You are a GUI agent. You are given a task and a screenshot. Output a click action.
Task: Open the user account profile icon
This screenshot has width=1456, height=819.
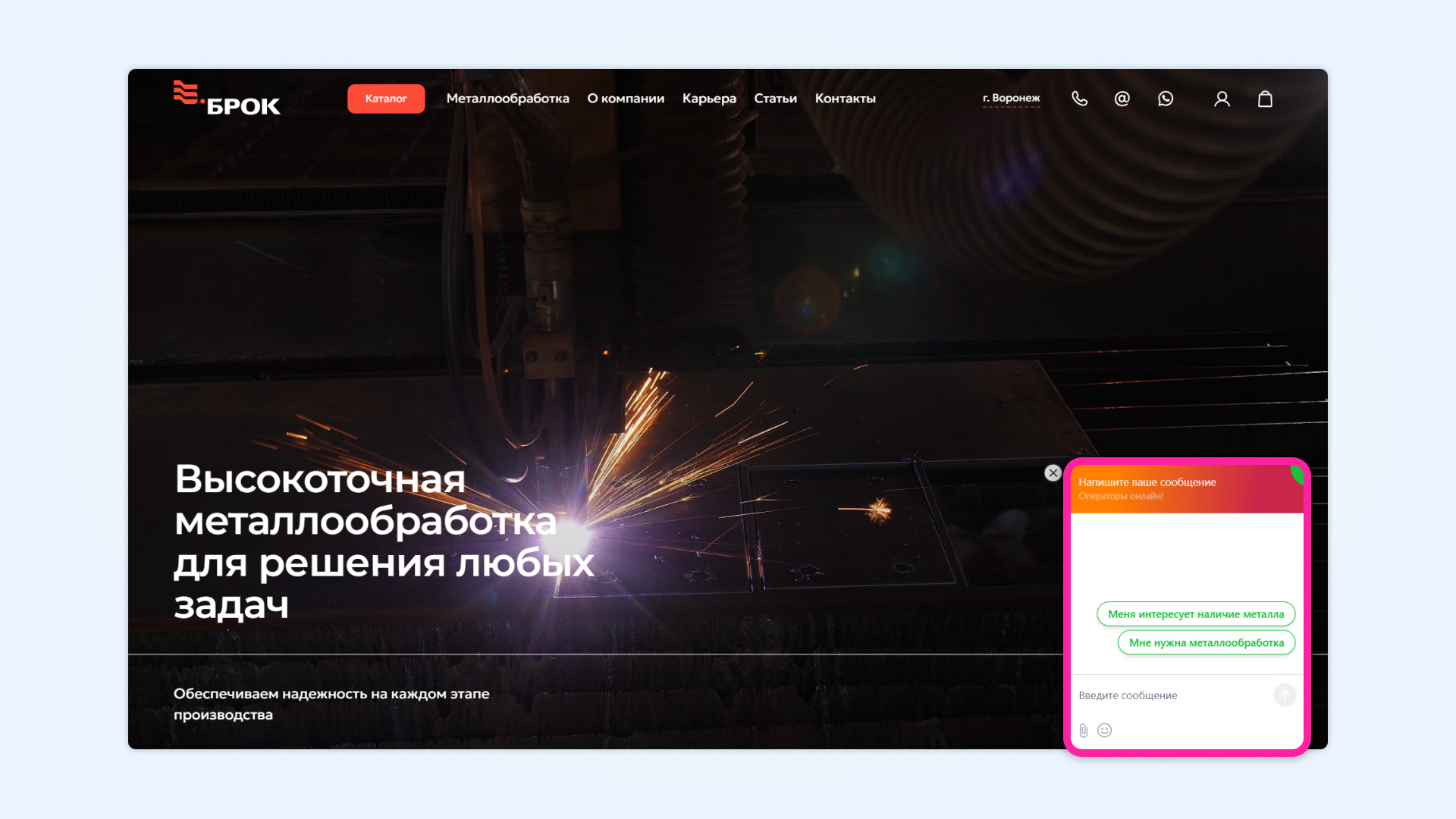(x=1222, y=99)
